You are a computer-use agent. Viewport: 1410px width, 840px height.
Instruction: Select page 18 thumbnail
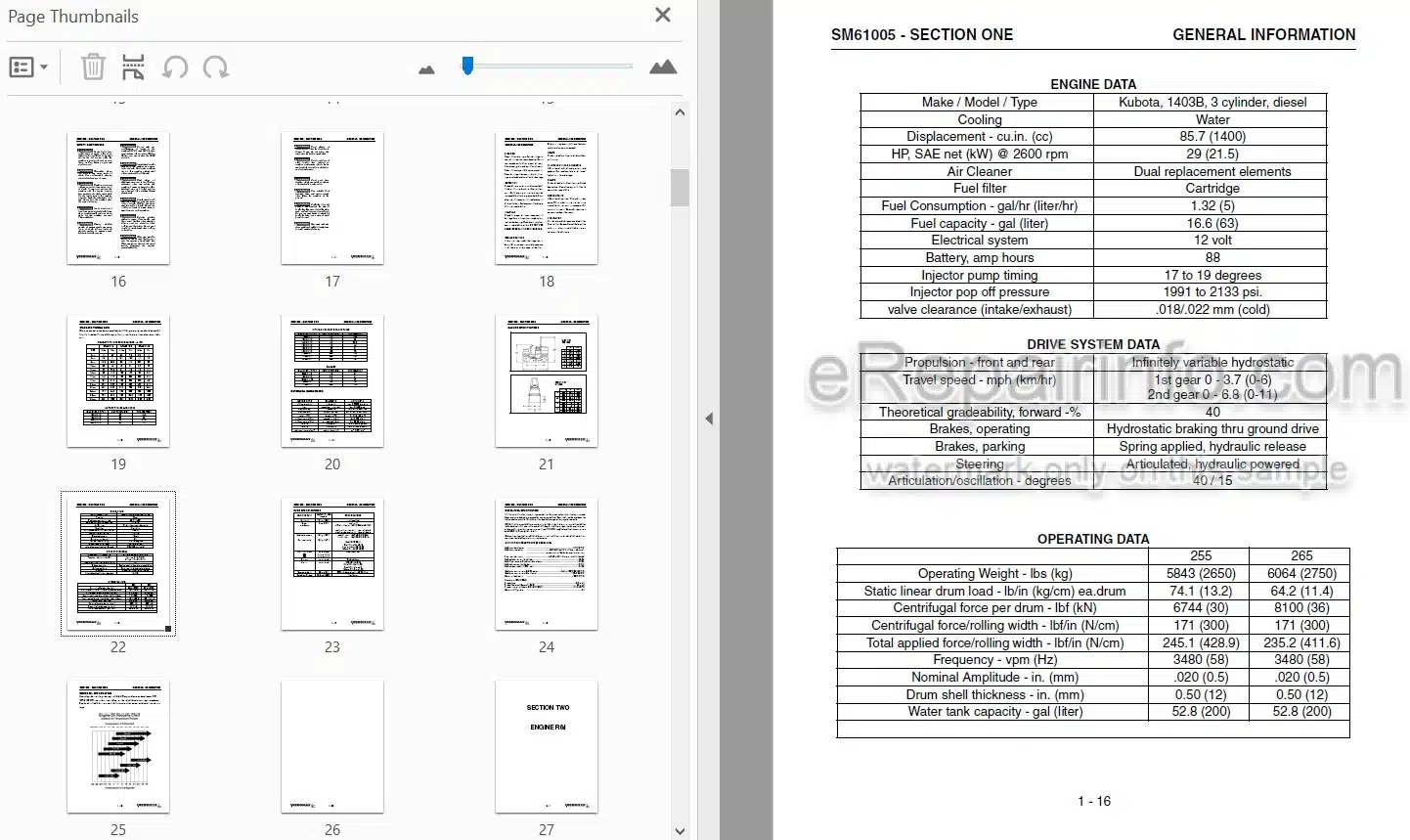coord(547,199)
